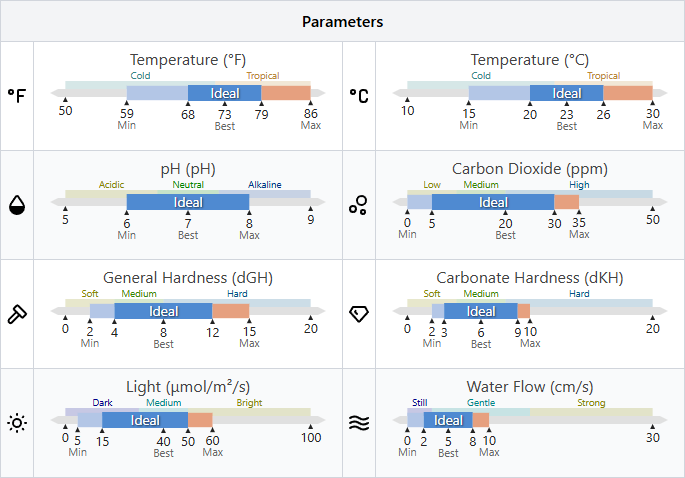Click the Temperature (°C) title
The height and width of the screenshot is (478, 685).
click(529, 61)
